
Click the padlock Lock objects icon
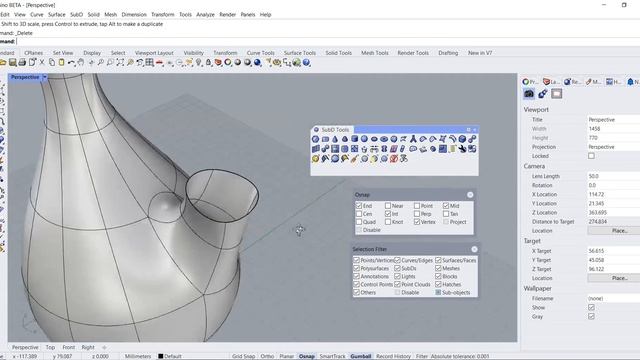point(208,62)
